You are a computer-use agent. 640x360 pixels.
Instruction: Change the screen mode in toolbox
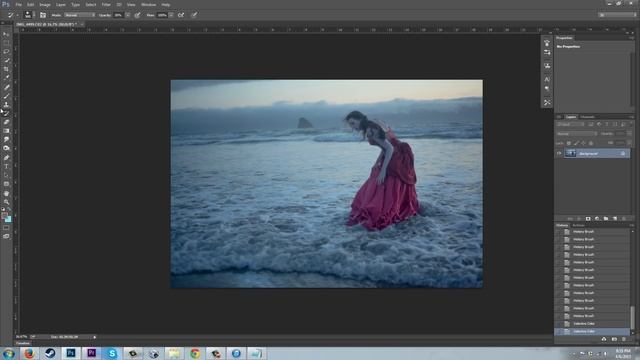pos(6,236)
